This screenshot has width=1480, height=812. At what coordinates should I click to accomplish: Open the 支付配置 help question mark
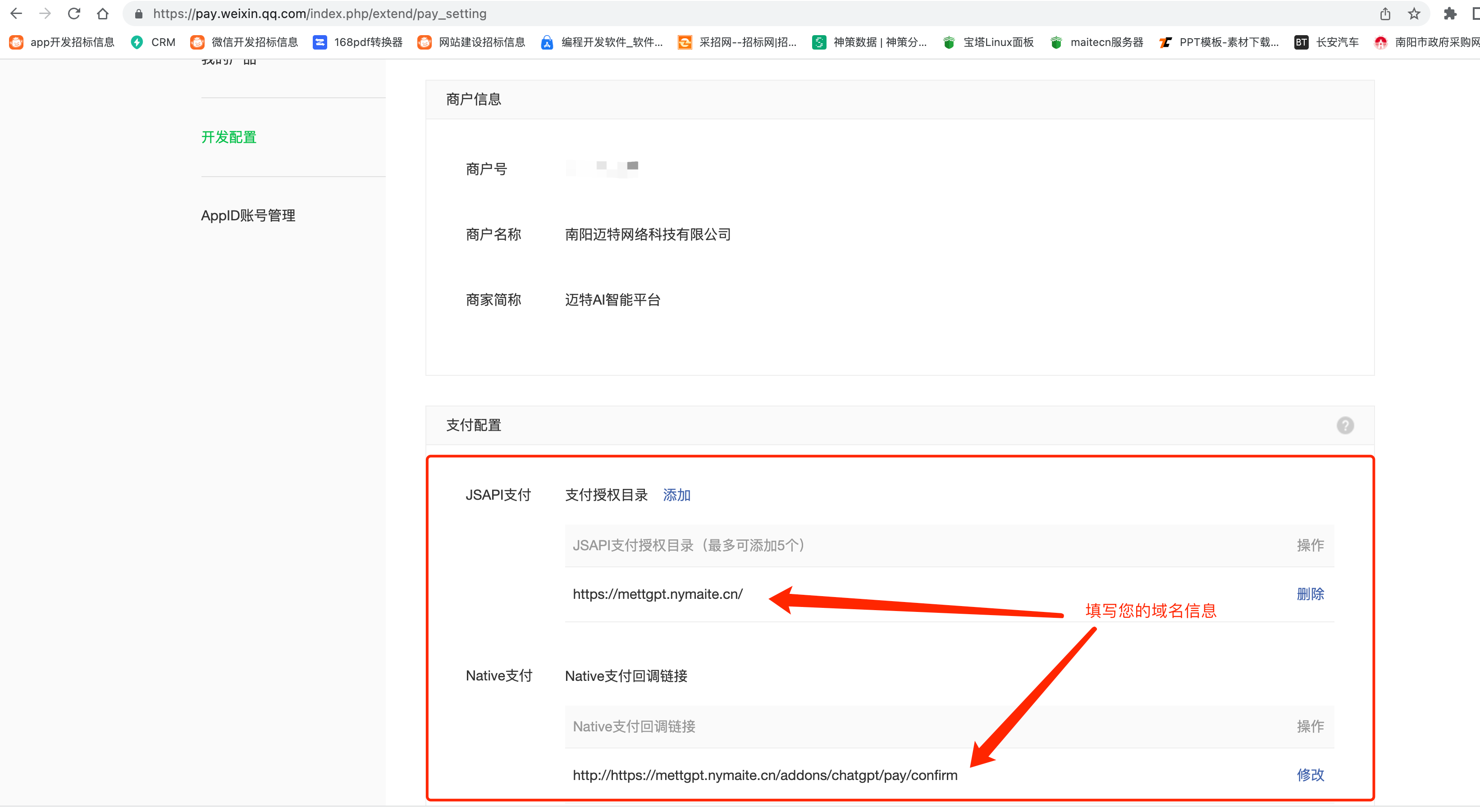(1345, 425)
